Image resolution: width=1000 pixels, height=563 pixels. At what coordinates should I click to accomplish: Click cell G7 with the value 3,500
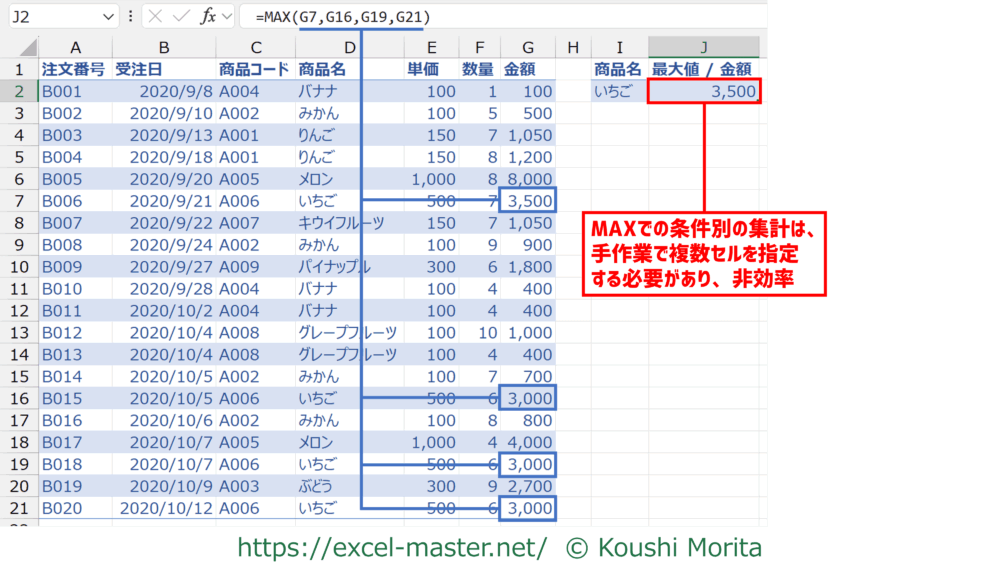coord(527,201)
